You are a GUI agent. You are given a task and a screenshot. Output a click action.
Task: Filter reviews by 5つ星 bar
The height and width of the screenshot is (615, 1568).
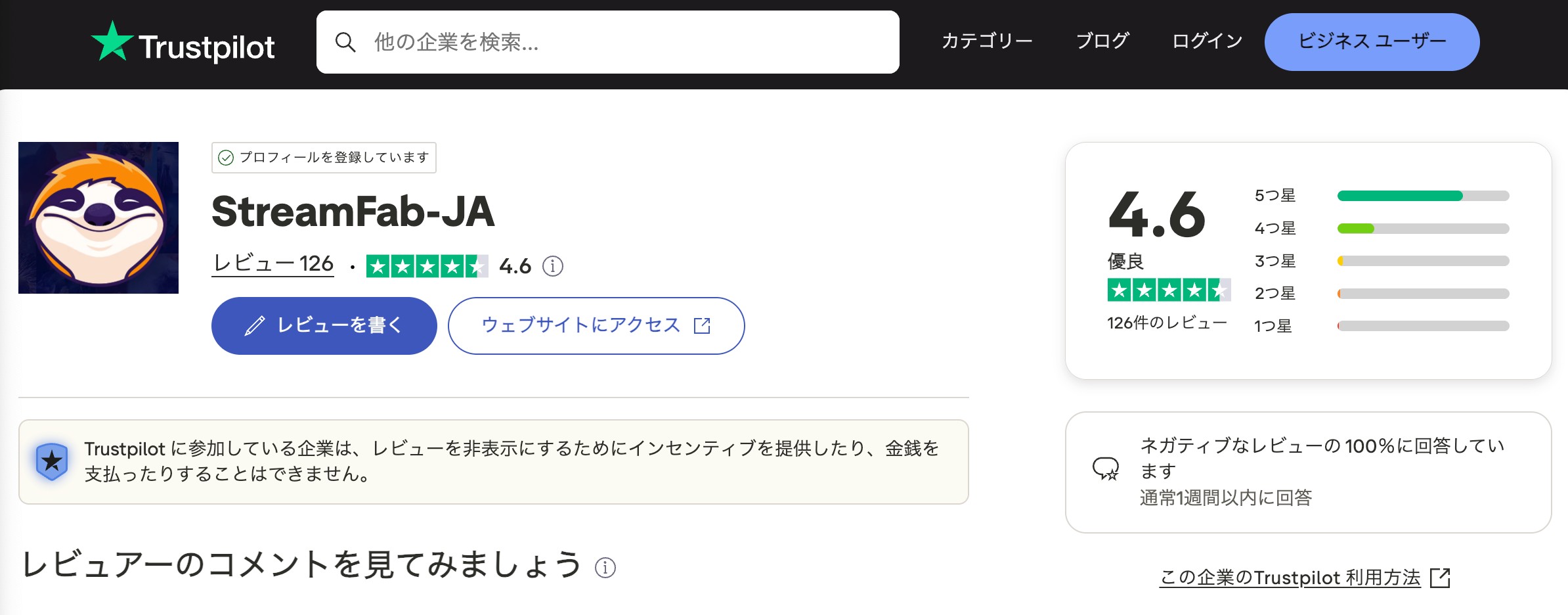1382,196
